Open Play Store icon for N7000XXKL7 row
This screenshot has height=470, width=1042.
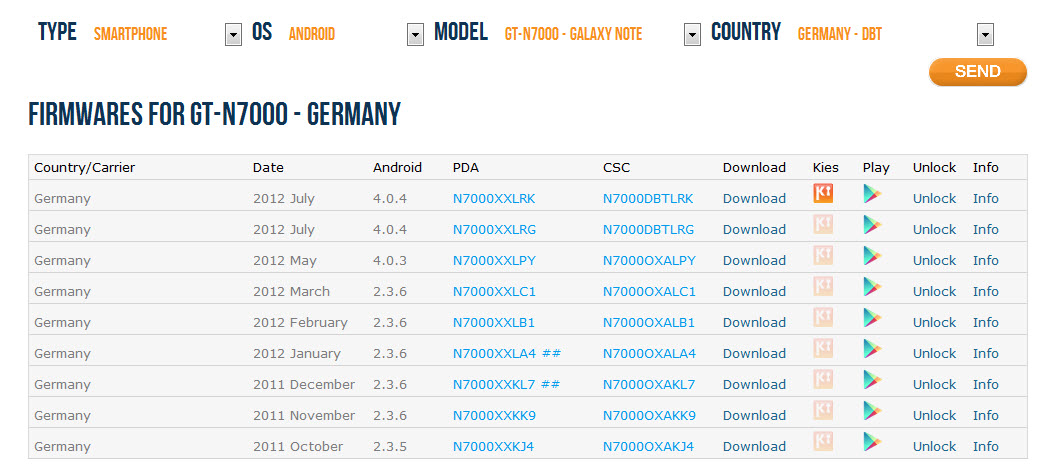pos(872,380)
